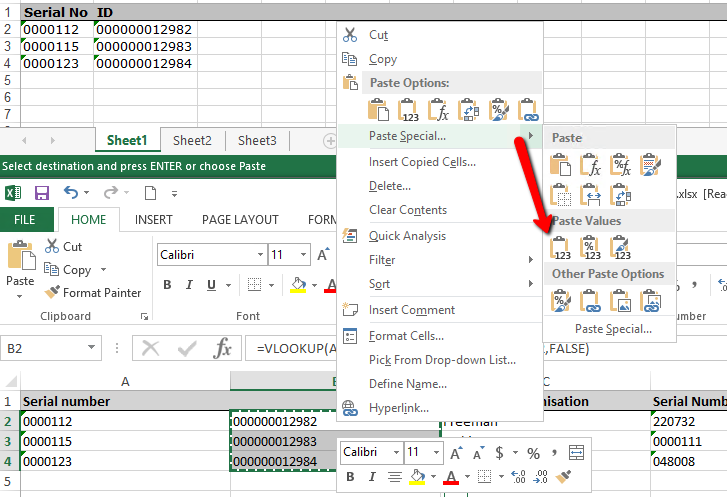Toggle Center alignment in mini toolbar
This screenshot has width=727, height=497.
[x=395, y=476]
